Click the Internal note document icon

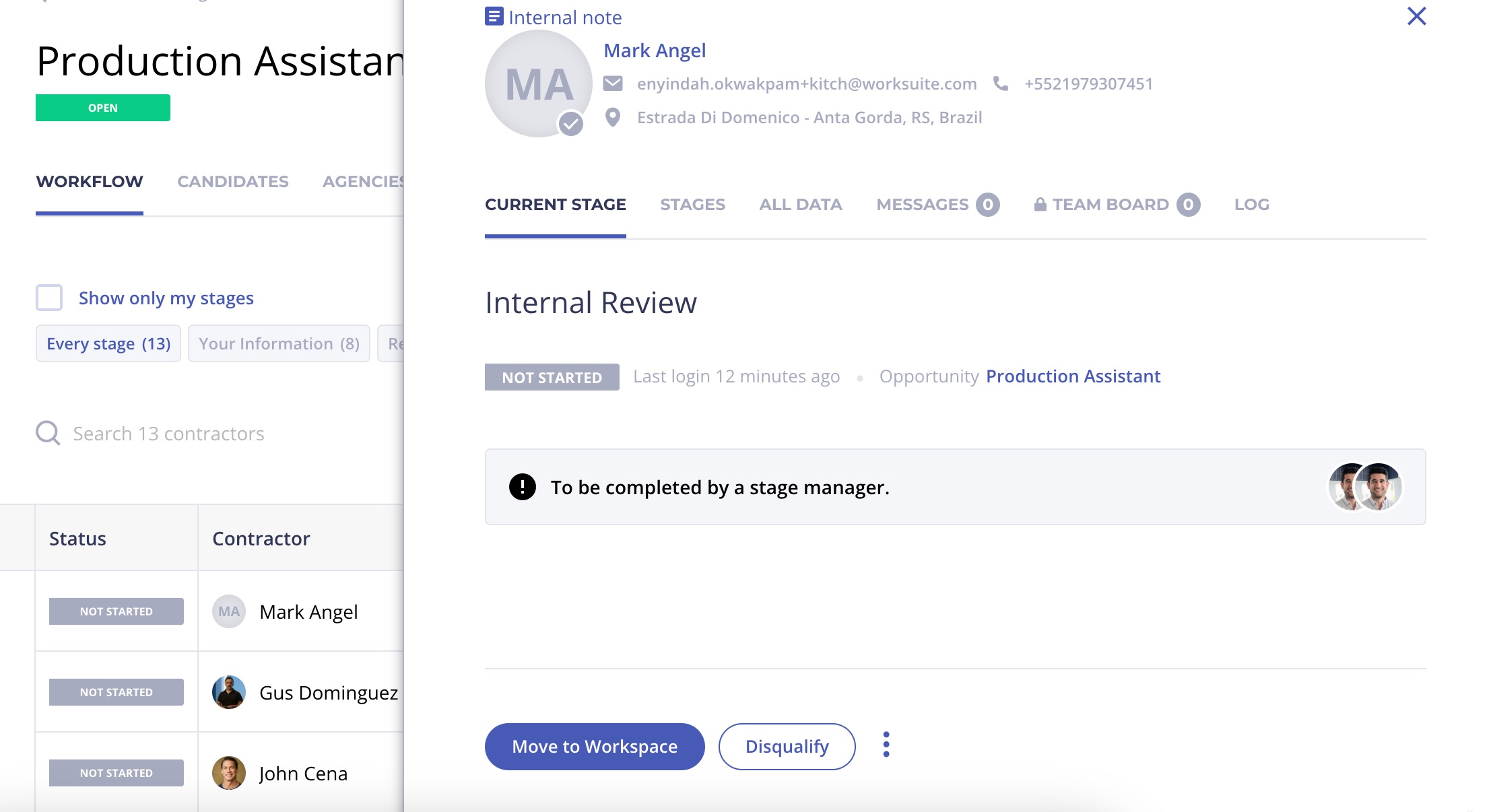[x=494, y=16]
